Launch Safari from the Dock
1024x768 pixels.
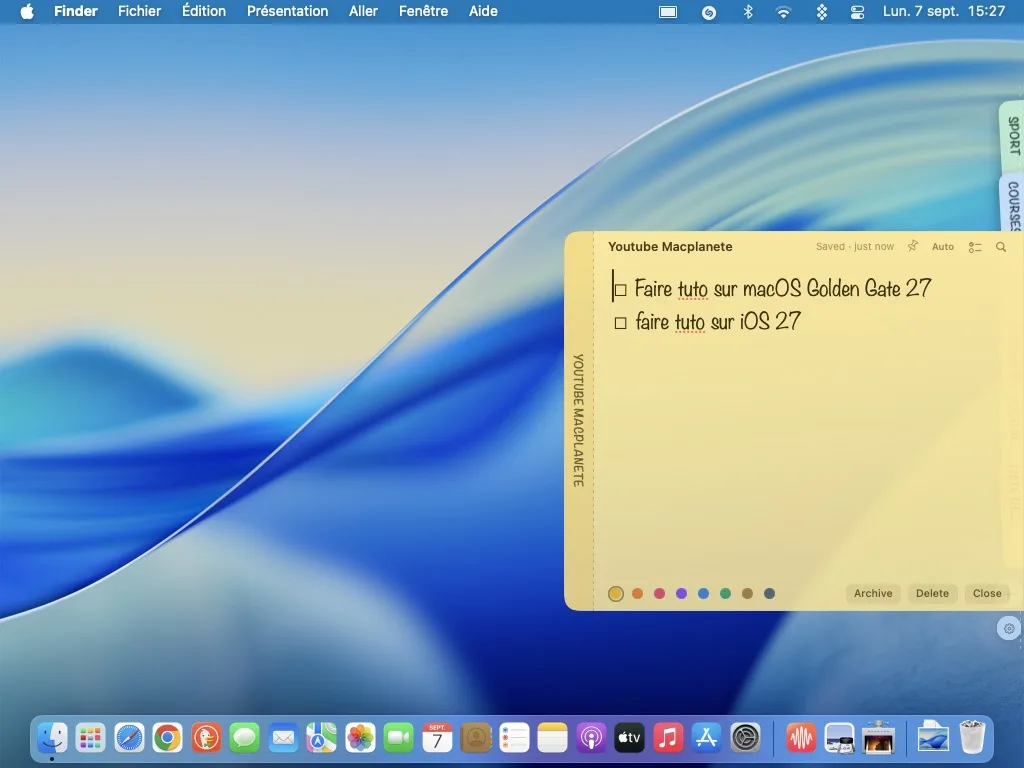pos(129,739)
